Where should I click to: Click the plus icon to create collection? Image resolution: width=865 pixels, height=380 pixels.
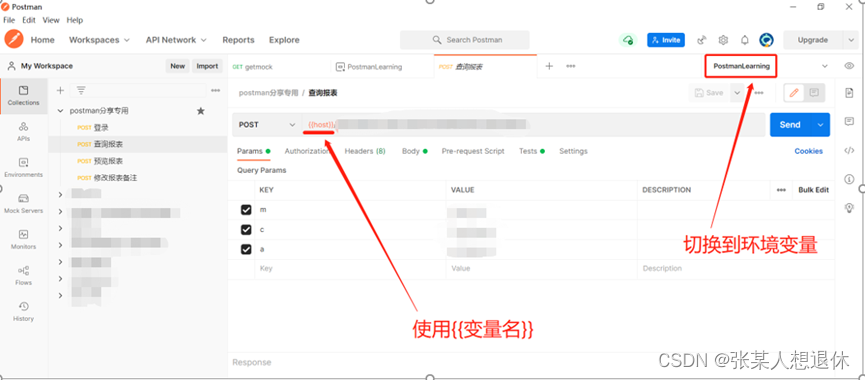(61, 90)
